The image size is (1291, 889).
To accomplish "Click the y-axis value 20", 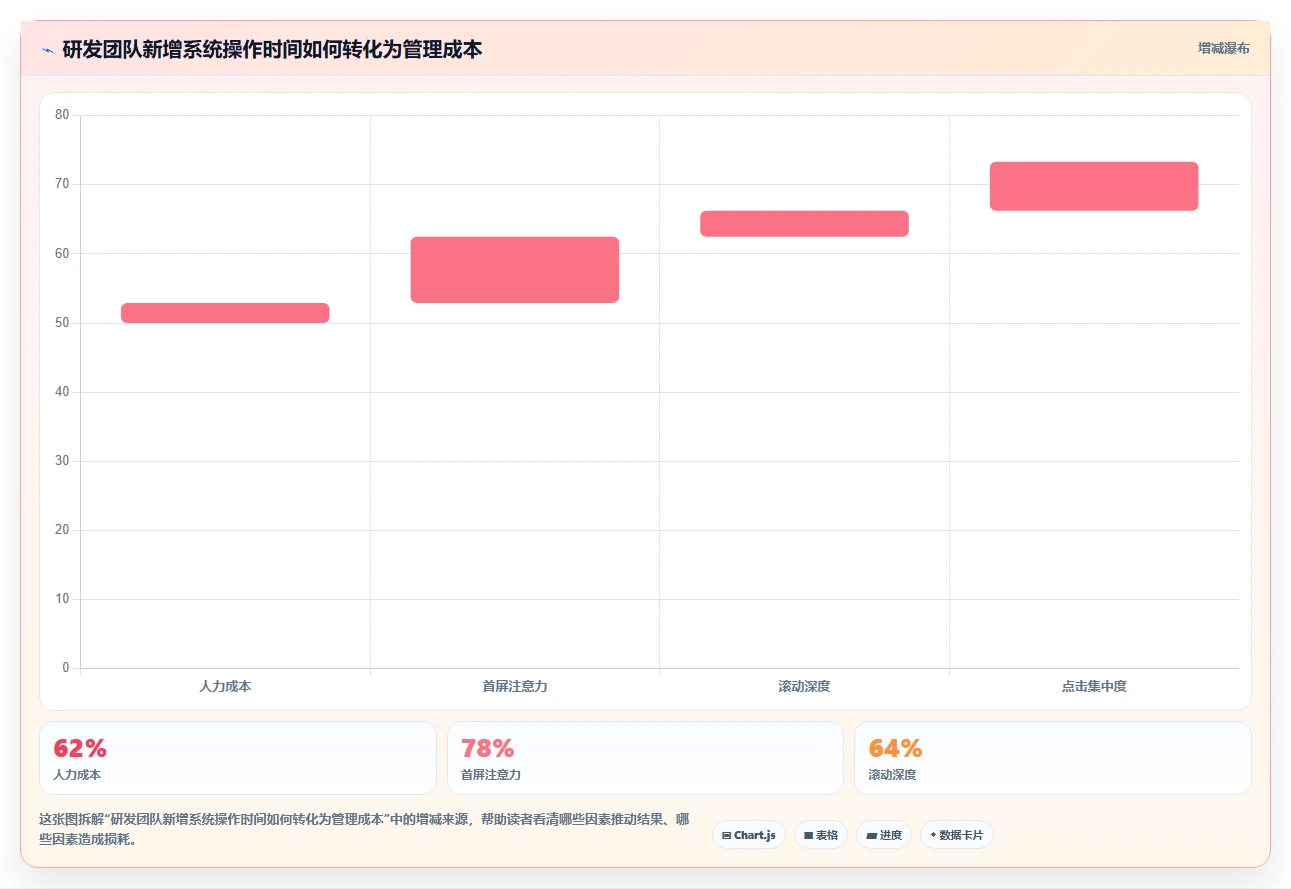I will pyautogui.click(x=62, y=530).
